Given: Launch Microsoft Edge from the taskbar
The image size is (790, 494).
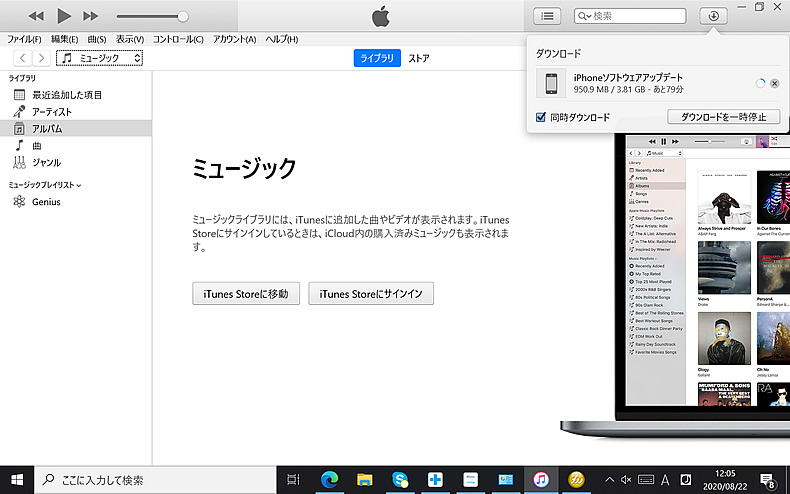Looking at the screenshot, I should click(330, 479).
